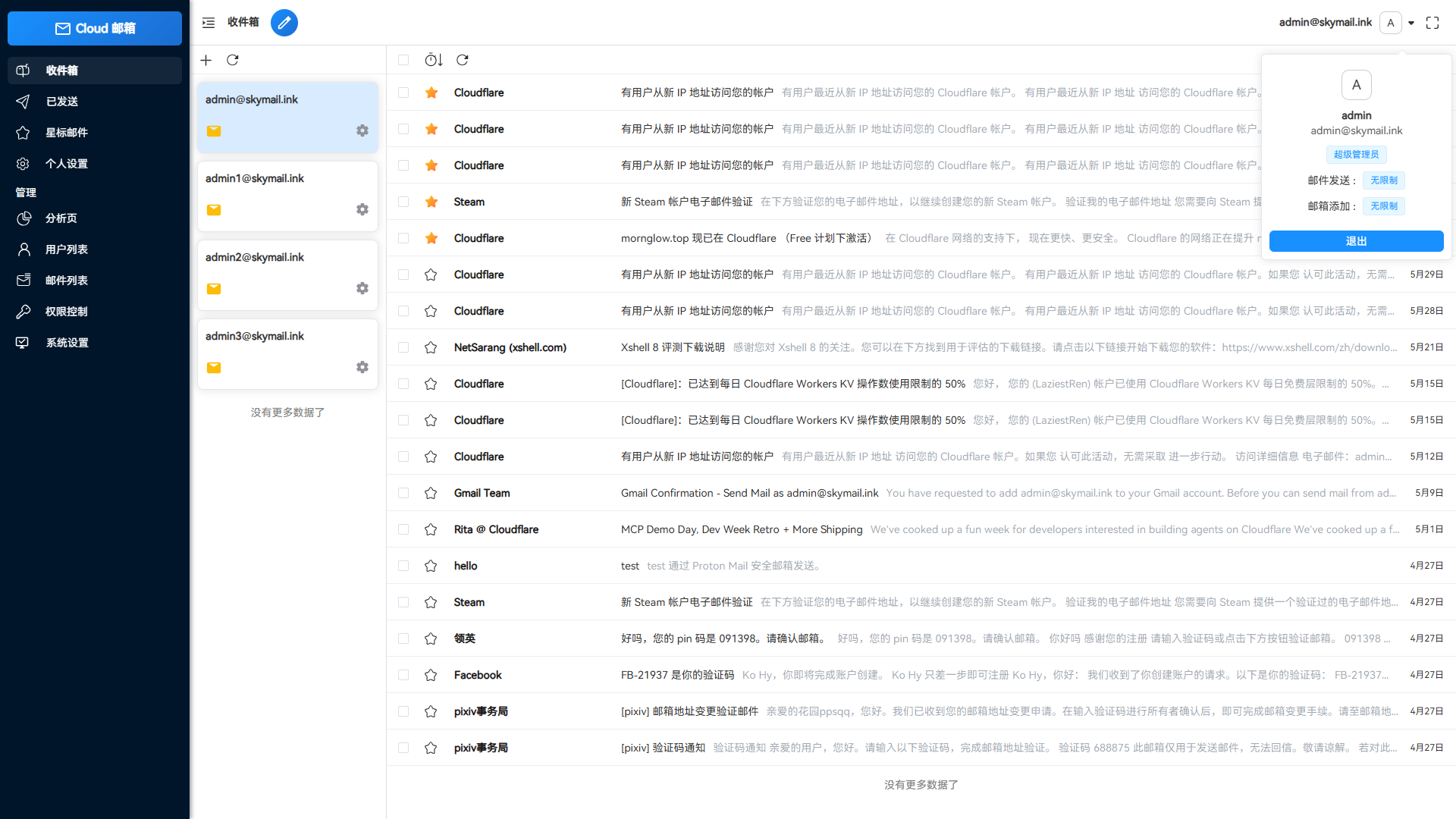
Task: Open the compose email pencil icon
Action: 284,23
